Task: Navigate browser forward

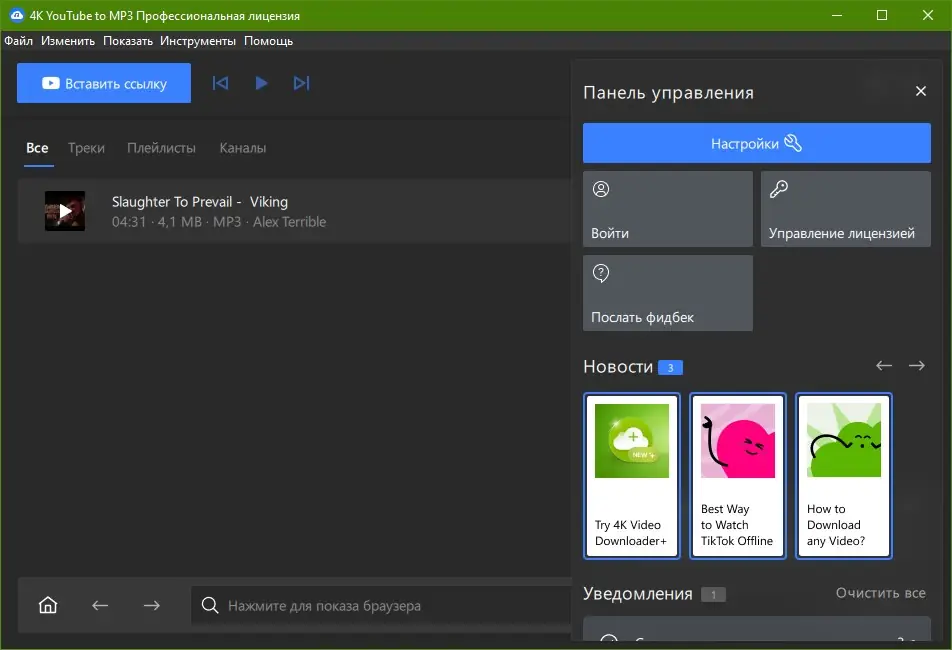Action: click(x=152, y=605)
